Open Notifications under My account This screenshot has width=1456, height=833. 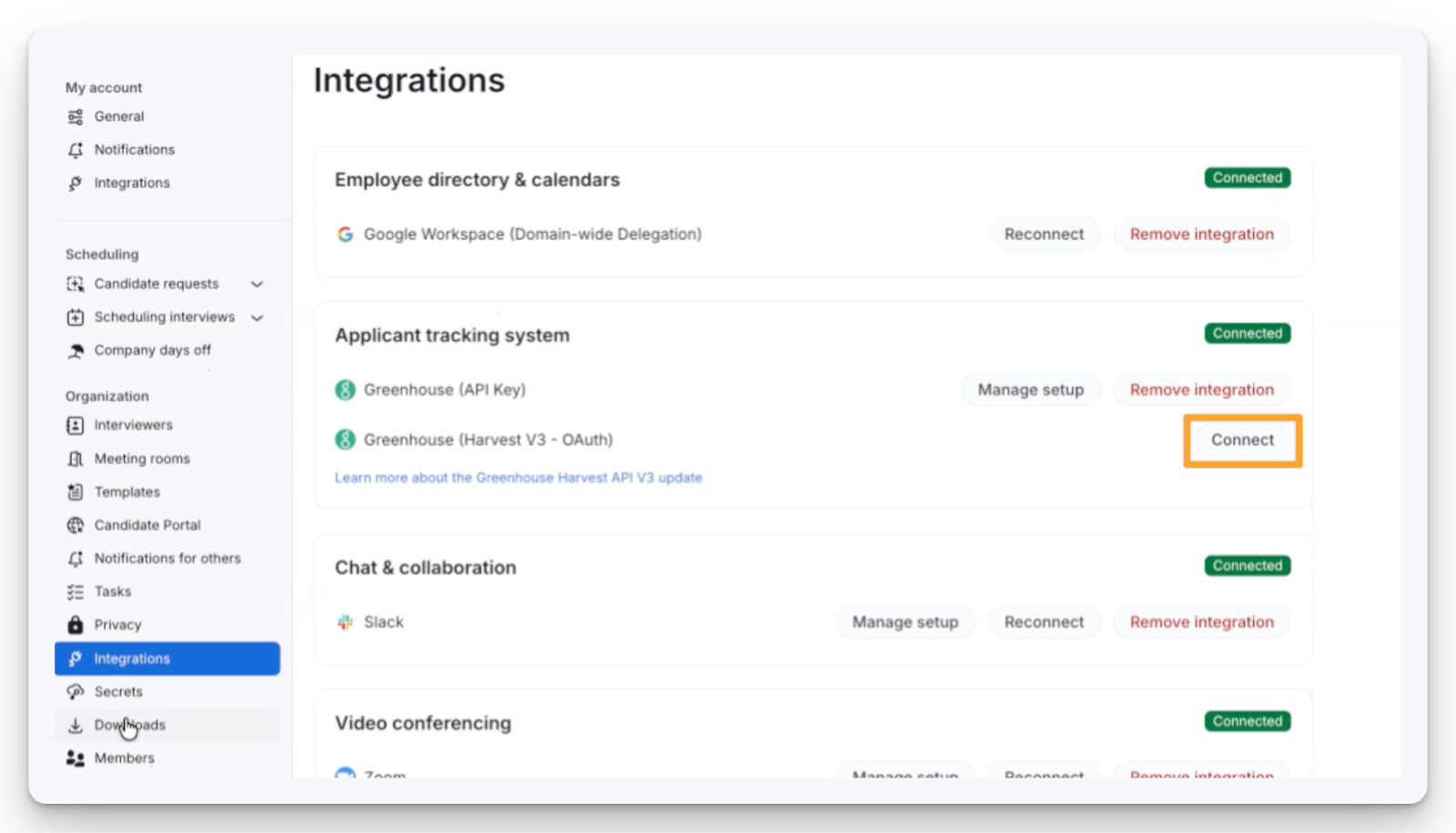pyautogui.click(x=134, y=149)
